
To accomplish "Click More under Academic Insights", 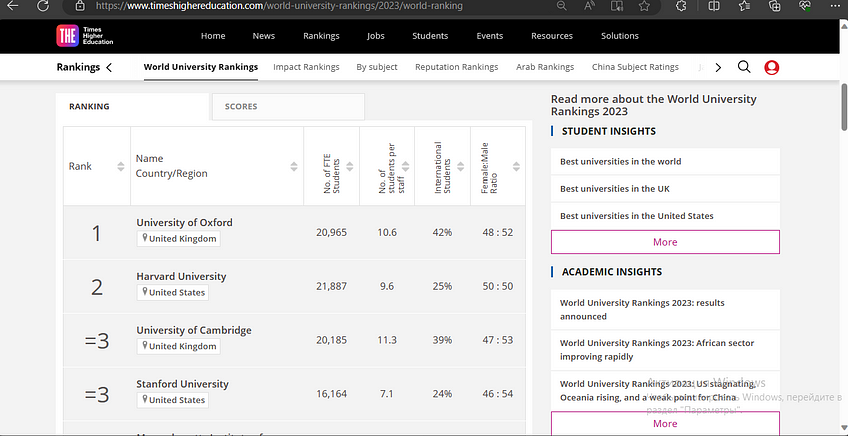I will [x=665, y=423].
